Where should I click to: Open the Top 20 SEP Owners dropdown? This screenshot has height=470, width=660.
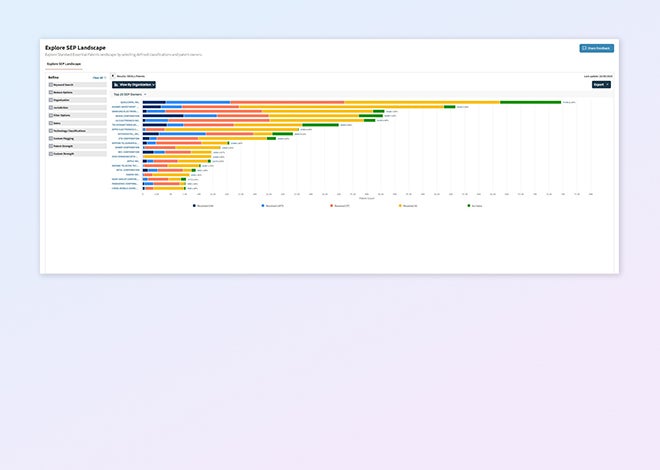click(130, 94)
